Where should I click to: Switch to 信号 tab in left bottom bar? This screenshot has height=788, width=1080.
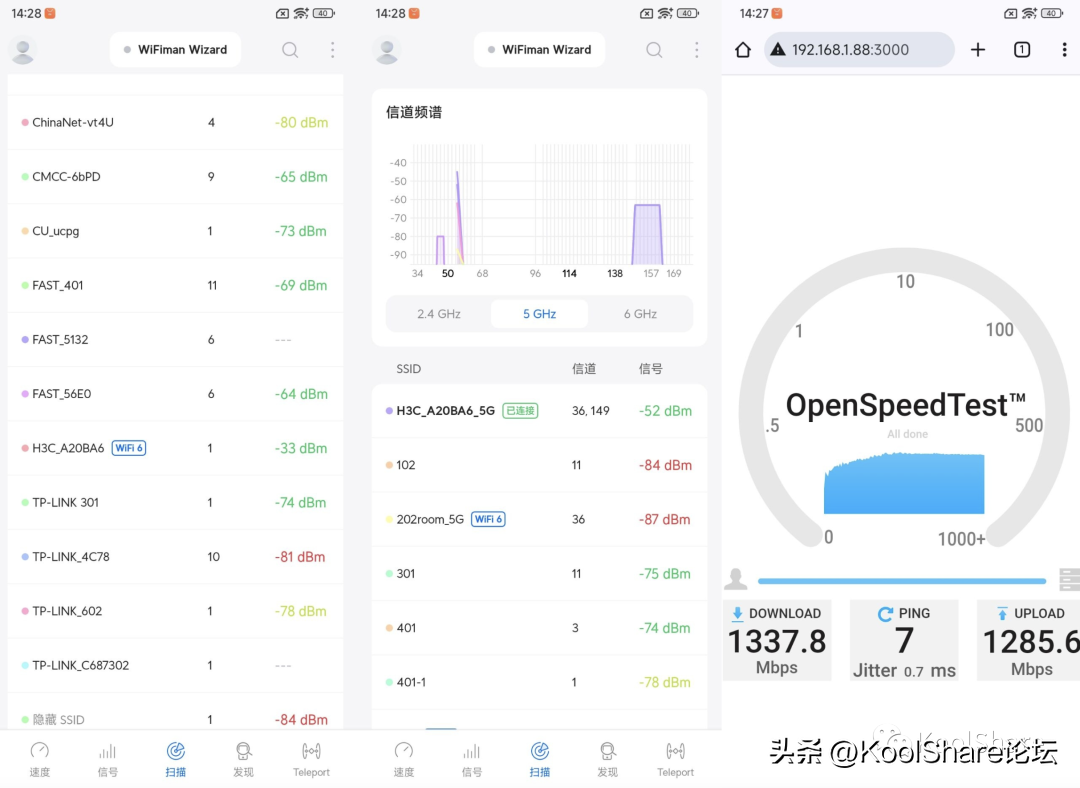[107, 759]
